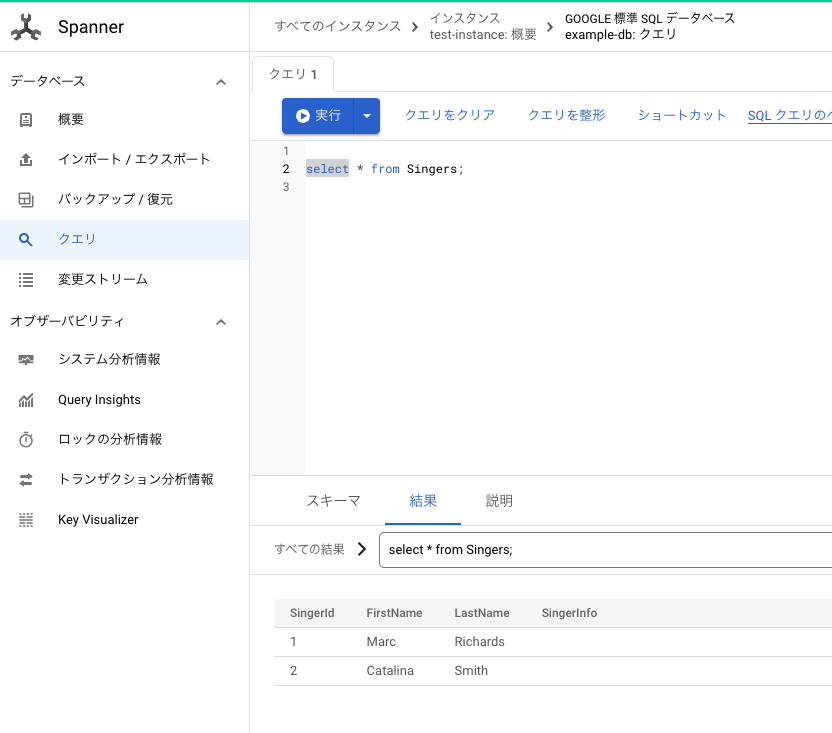Collapse the データベース sidebar section
832x733 pixels.
pos(221,82)
